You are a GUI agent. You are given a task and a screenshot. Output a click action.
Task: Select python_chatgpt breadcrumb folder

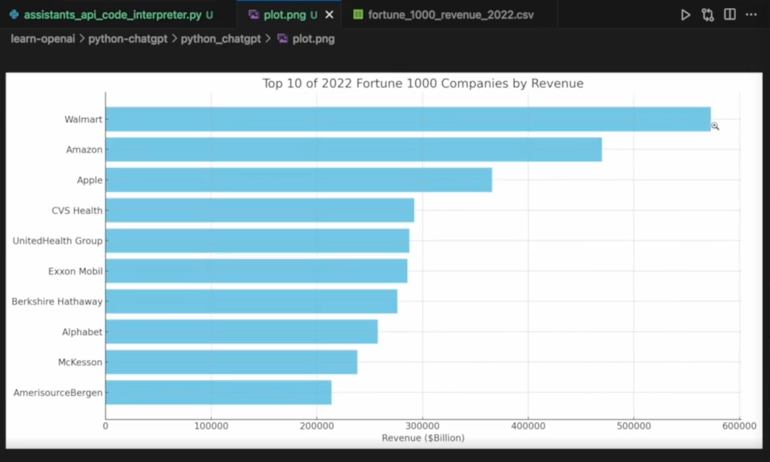220,39
